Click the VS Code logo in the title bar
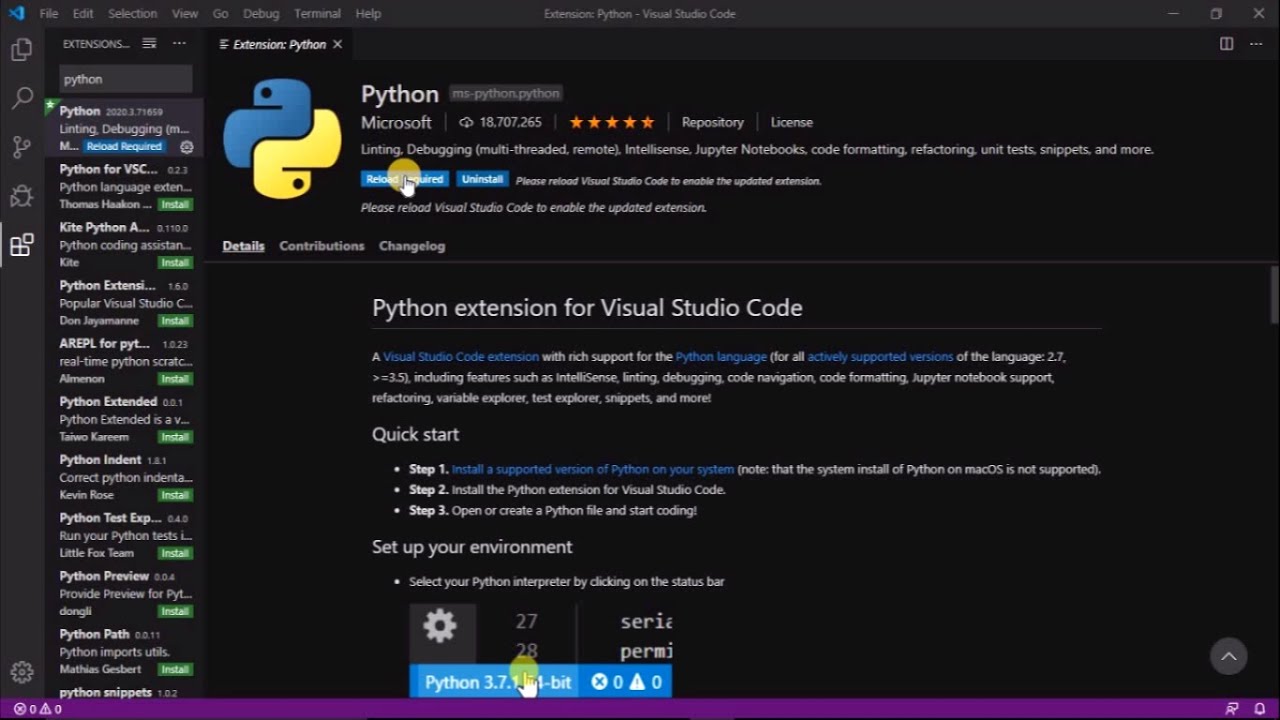 point(16,13)
